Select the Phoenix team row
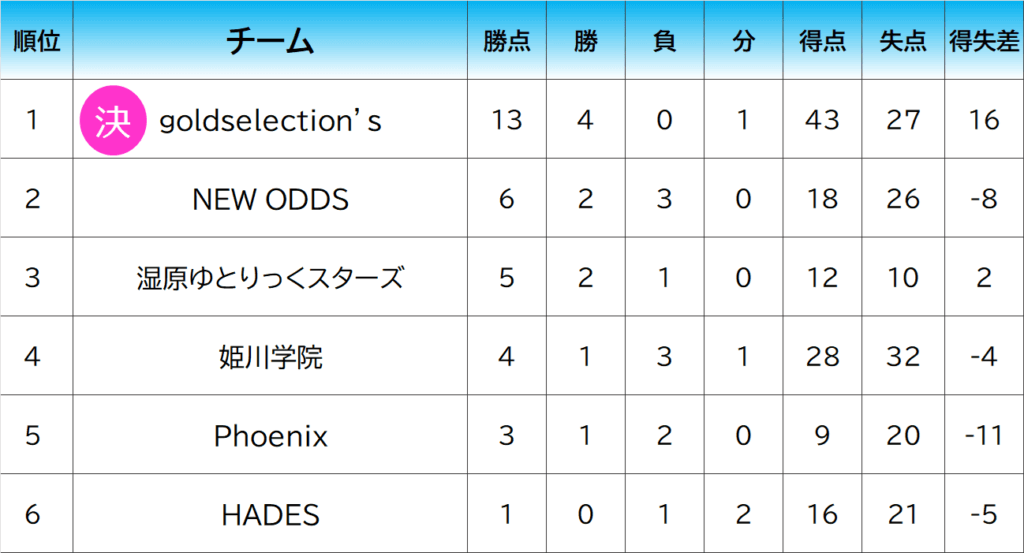The width and height of the screenshot is (1024, 553). [512, 435]
